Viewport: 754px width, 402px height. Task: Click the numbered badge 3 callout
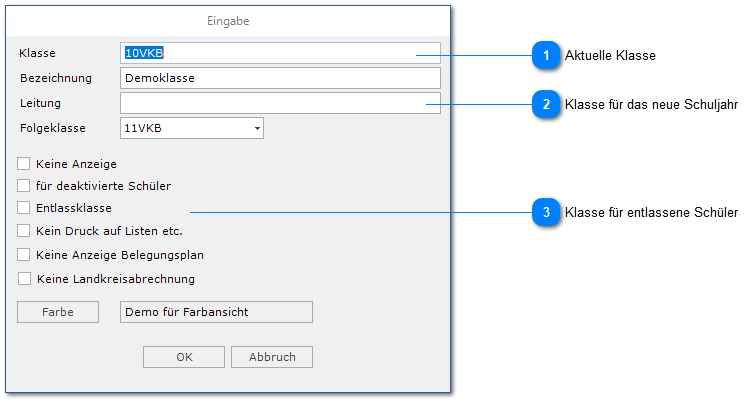[546, 212]
